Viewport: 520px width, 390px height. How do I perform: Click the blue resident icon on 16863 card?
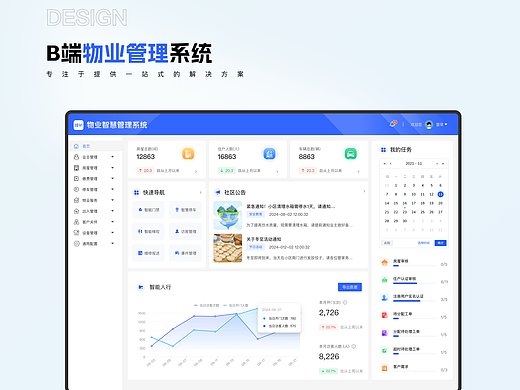[x=269, y=154]
